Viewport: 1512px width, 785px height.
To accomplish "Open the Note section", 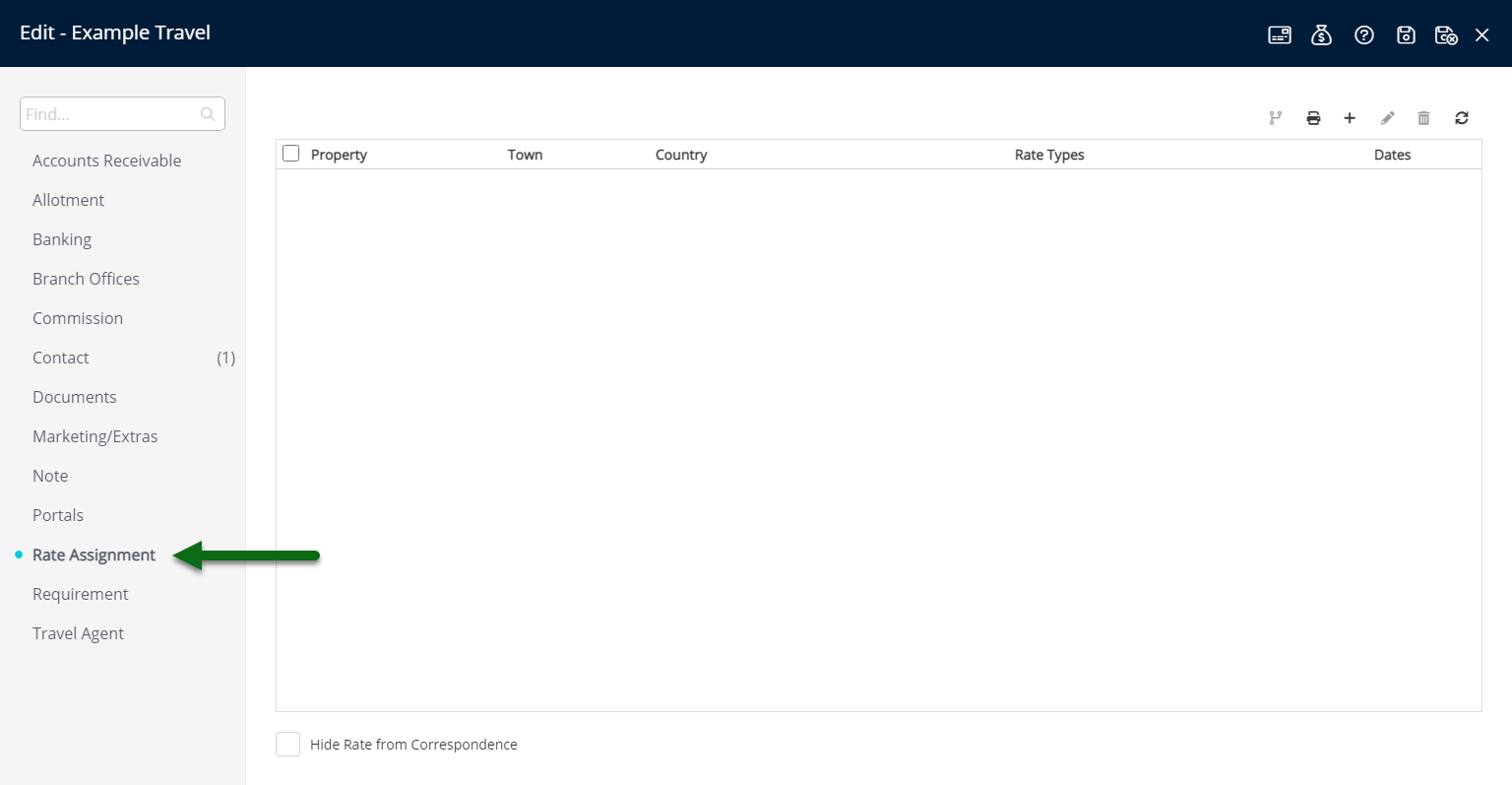I will (50, 476).
